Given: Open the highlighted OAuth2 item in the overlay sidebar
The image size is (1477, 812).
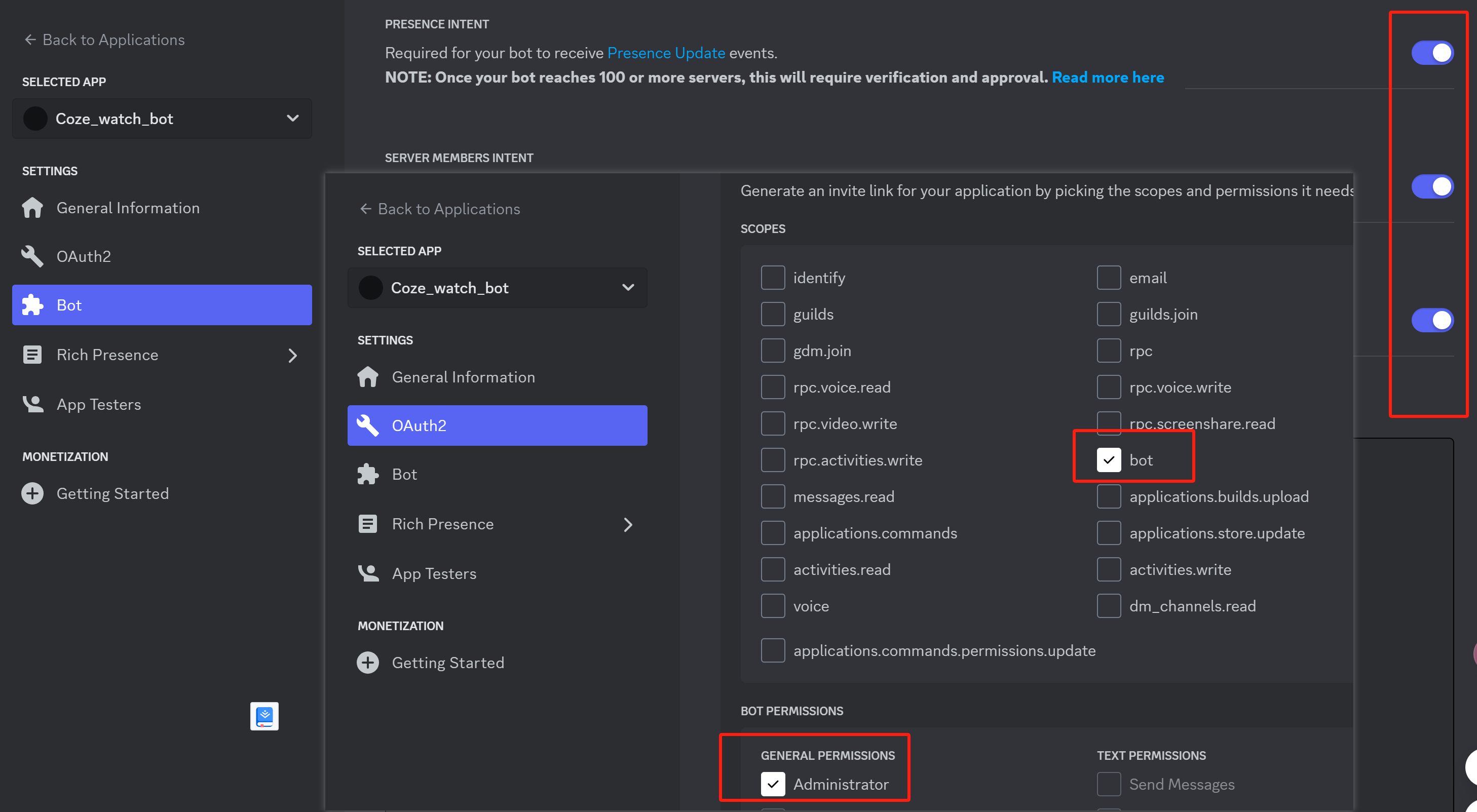Looking at the screenshot, I should coord(497,426).
